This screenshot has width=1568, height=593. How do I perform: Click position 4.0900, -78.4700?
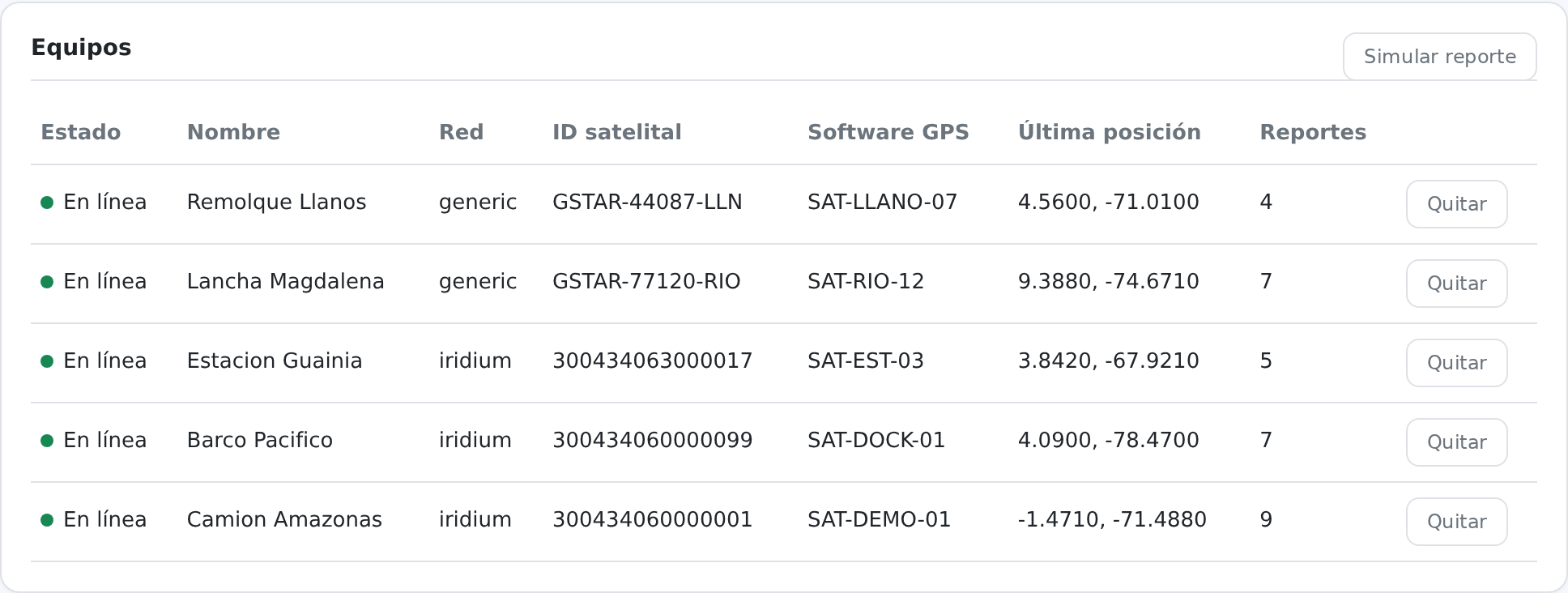(x=1108, y=441)
